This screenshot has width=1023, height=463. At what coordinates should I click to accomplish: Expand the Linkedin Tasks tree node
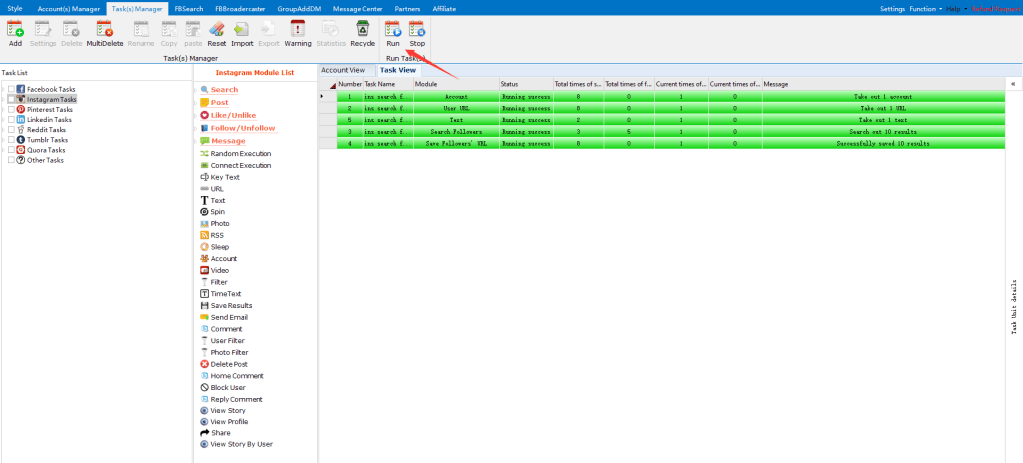[3, 120]
